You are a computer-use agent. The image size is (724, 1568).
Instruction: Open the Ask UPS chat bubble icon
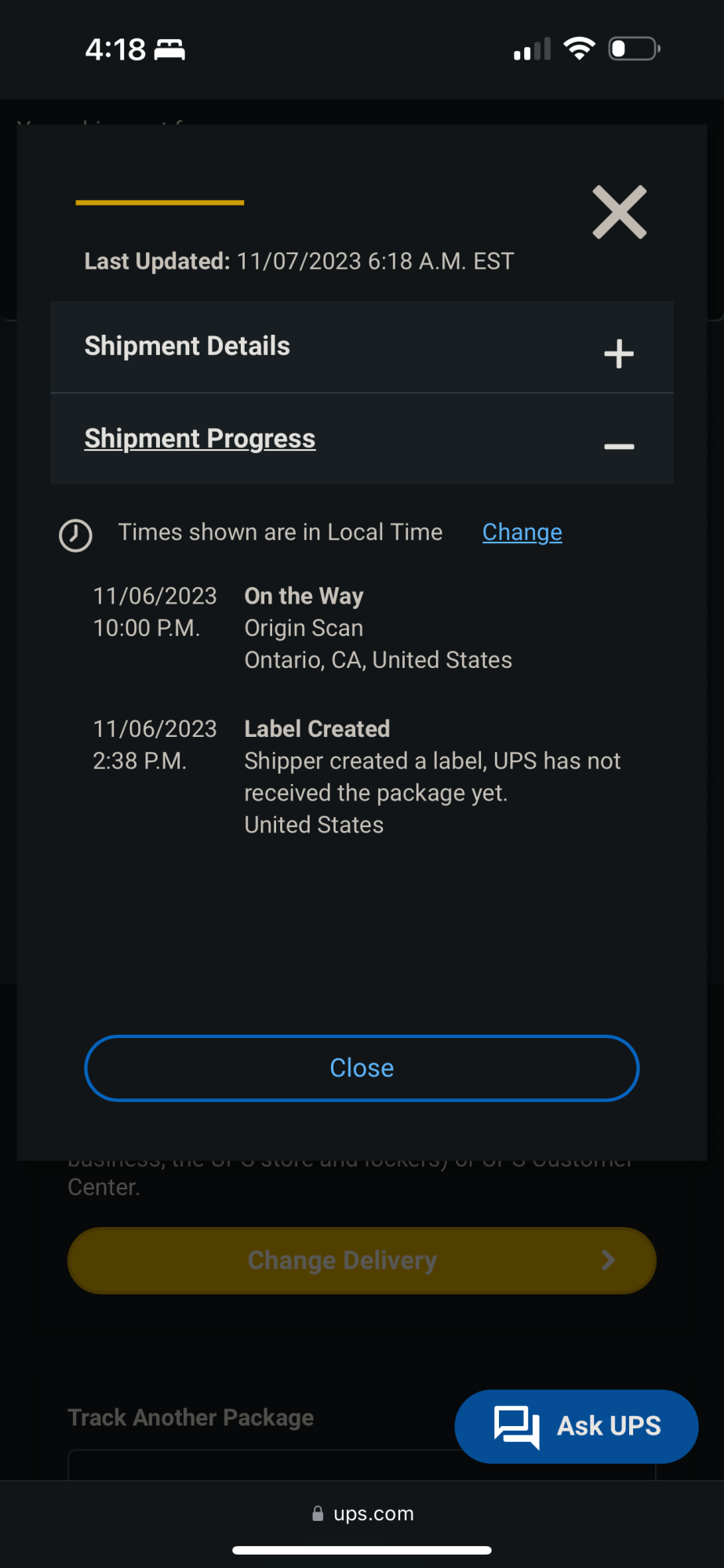[x=516, y=1426]
